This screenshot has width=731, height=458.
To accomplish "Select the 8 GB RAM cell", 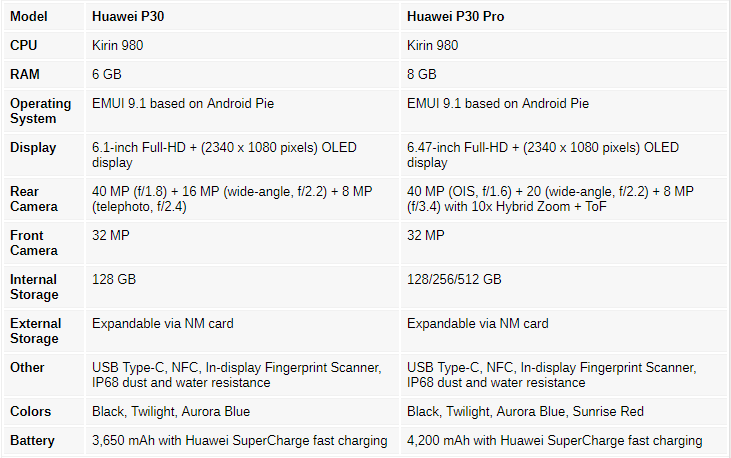I will click(x=422, y=74).
